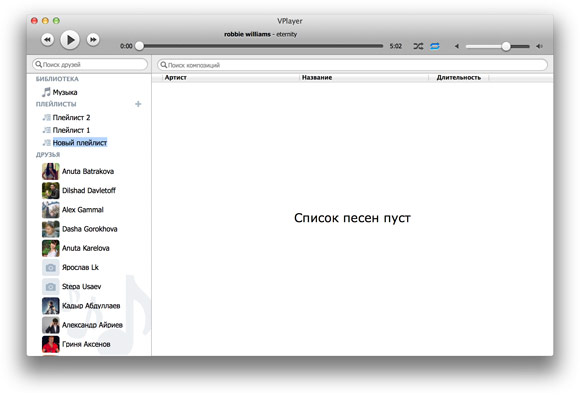Sort by the Длительность column header
Image resolution: width=580 pixels, height=395 pixels.
pyautogui.click(x=459, y=77)
